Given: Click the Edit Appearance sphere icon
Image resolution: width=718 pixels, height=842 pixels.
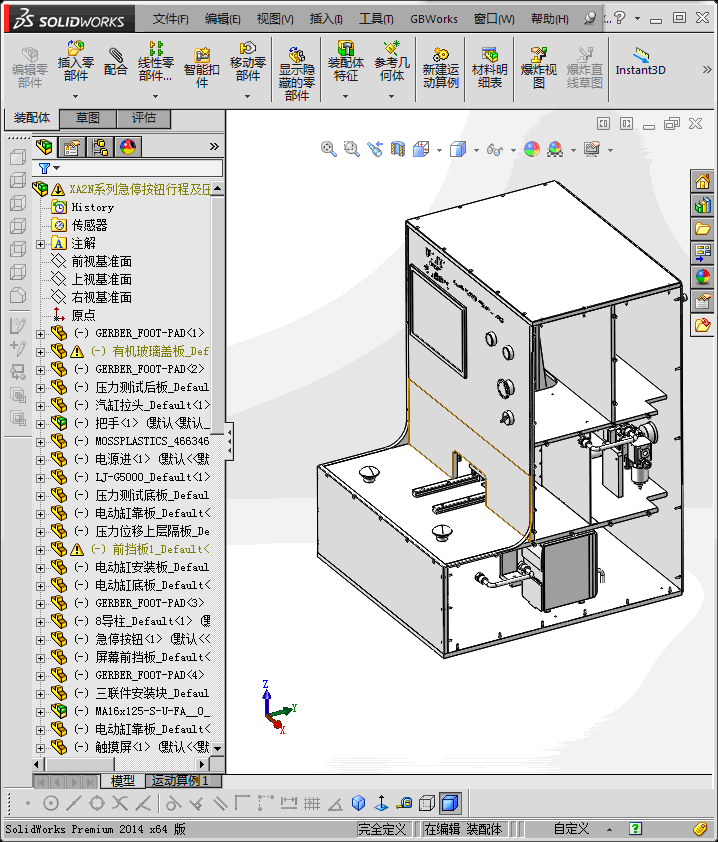Looking at the screenshot, I should tap(532, 149).
